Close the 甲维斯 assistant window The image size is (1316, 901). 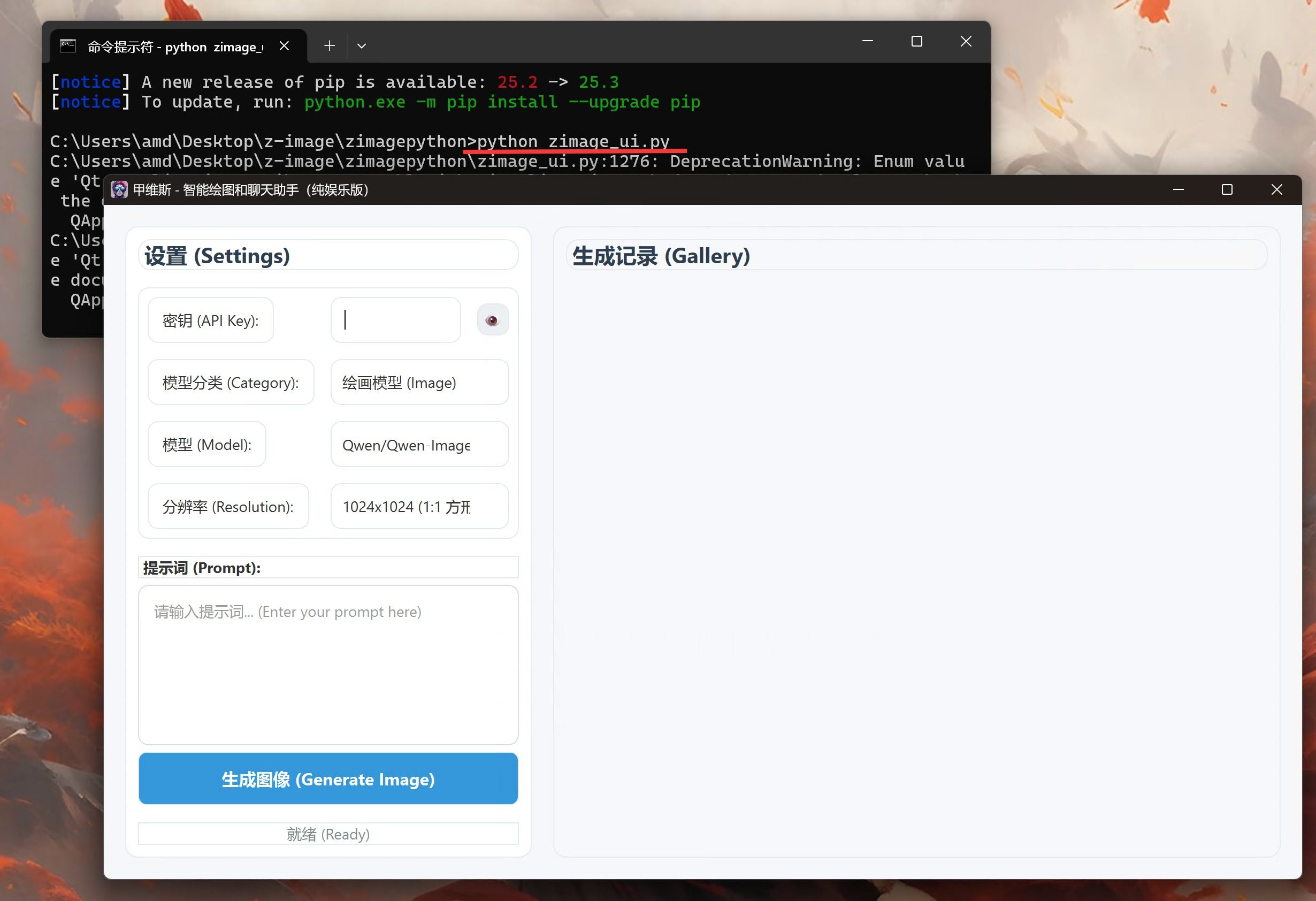click(1276, 190)
